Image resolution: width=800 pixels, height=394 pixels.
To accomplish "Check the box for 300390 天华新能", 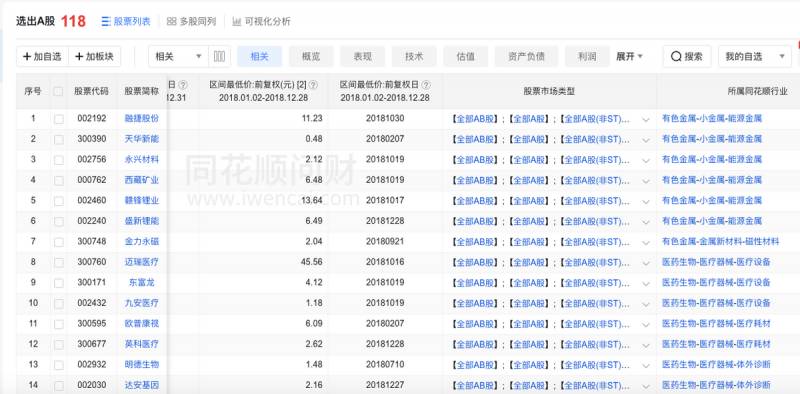I will pyautogui.click(x=59, y=139).
